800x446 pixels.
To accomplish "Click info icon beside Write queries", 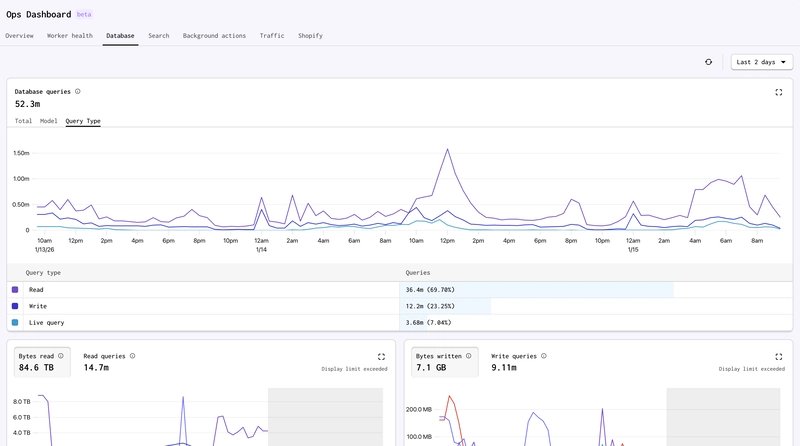I will 545,355.
